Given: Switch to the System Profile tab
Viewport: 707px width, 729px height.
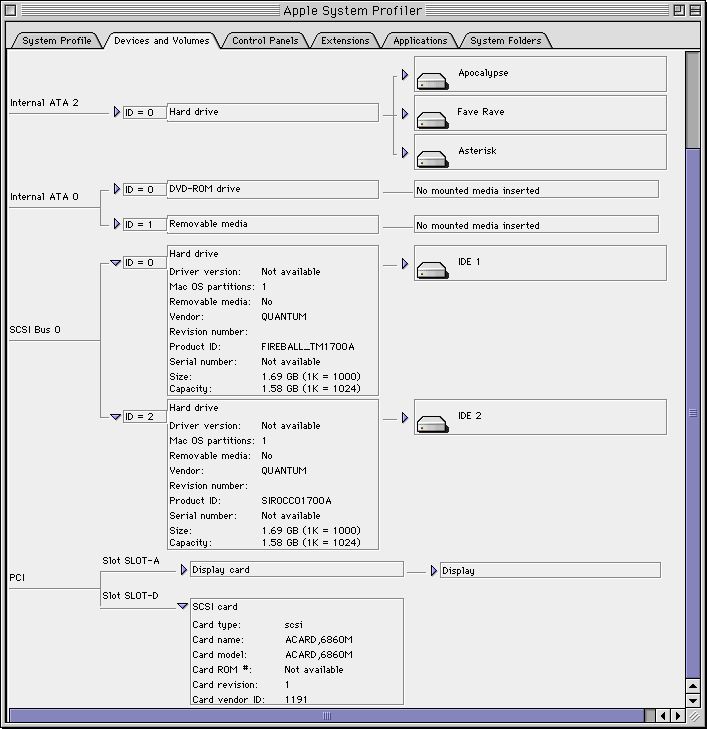Looking at the screenshot, I should point(56,41).
